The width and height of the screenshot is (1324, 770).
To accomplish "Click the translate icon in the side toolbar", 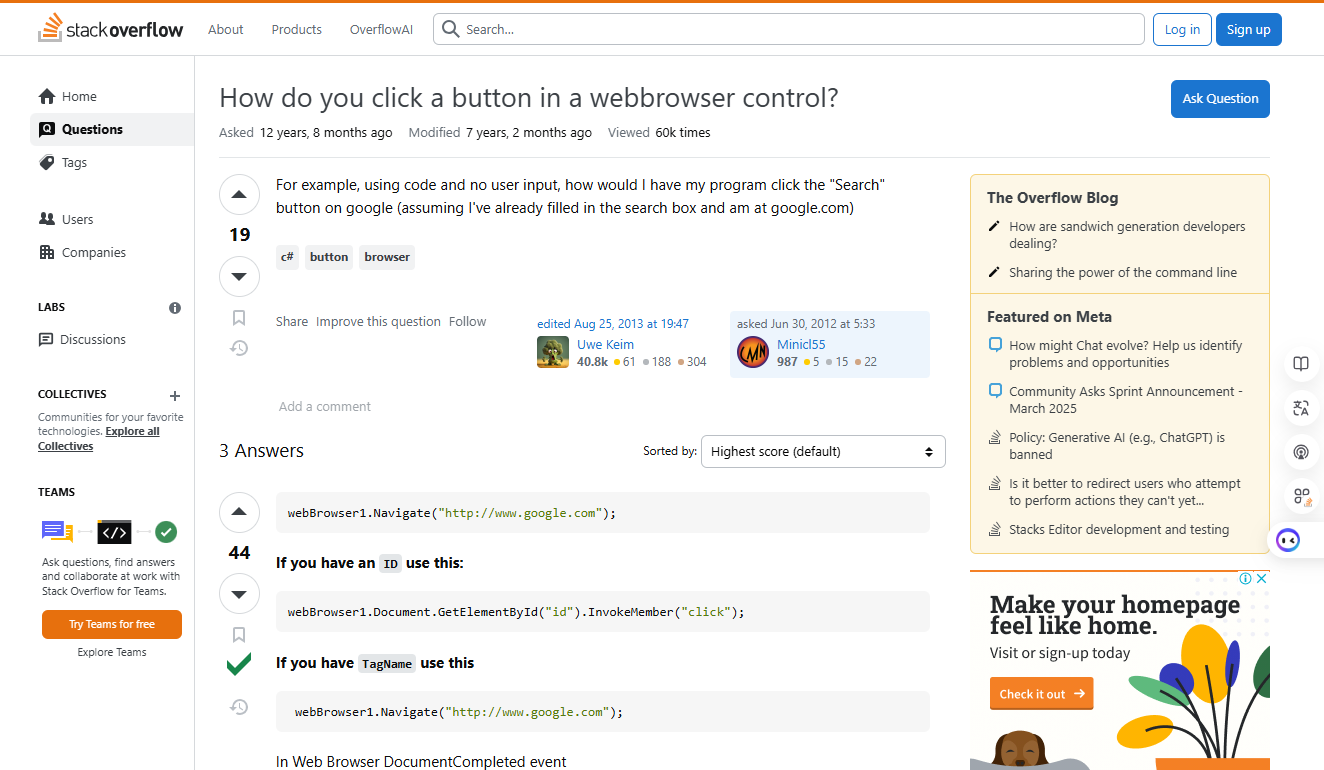I will tap(1301, 408).
